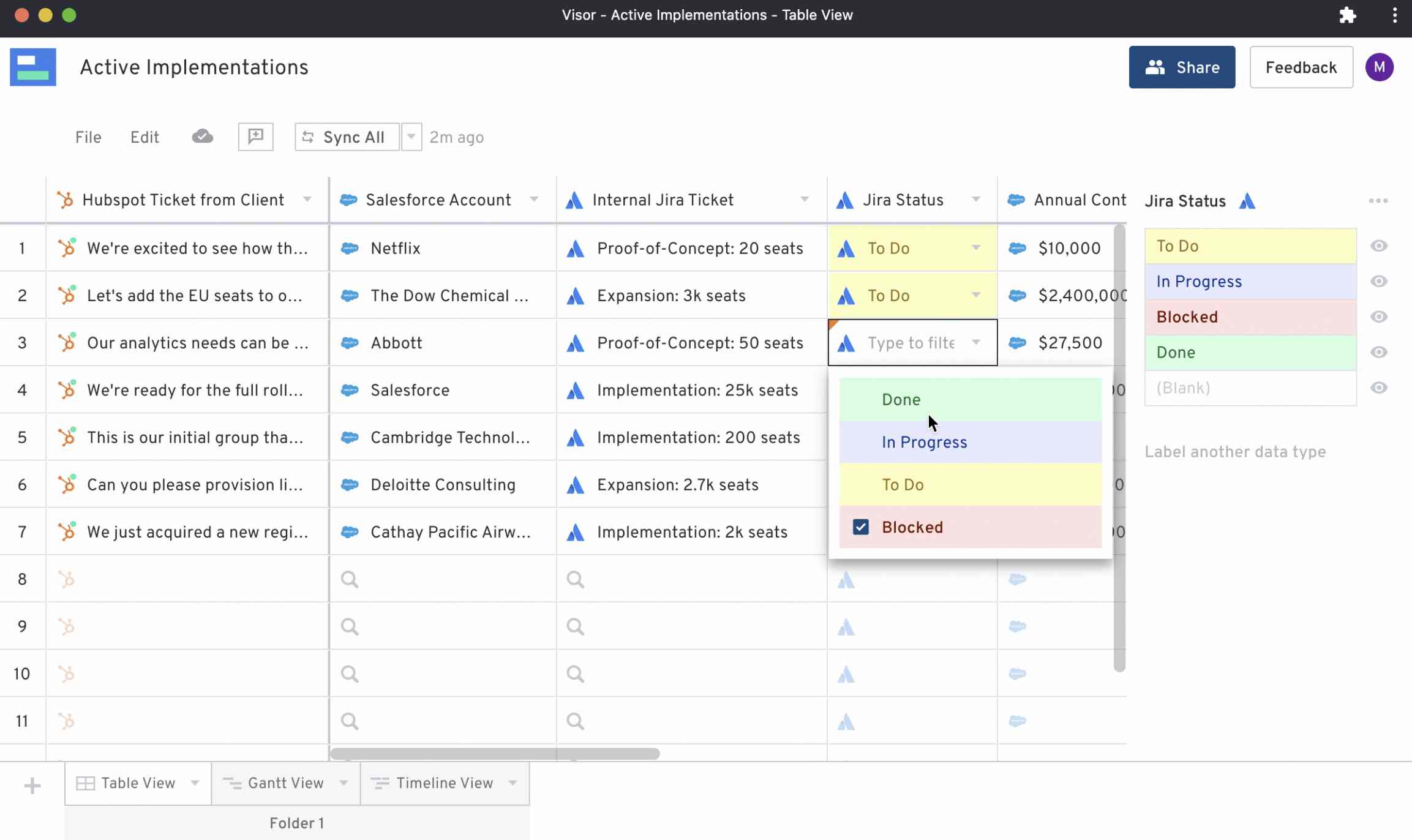1412x840 pixels.
Task: Click the Sync All button
Action: tap(347, 137)
